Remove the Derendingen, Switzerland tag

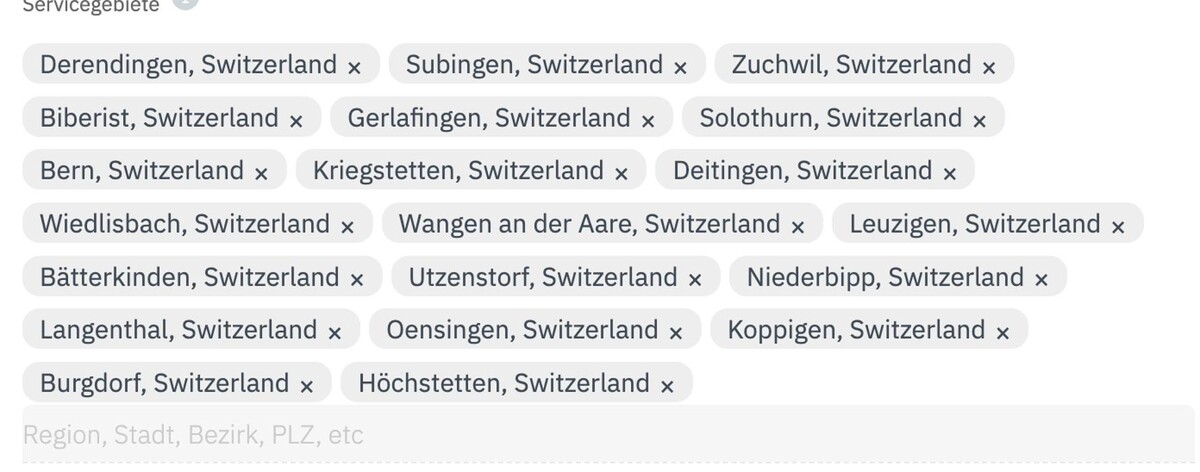point(354,67)
